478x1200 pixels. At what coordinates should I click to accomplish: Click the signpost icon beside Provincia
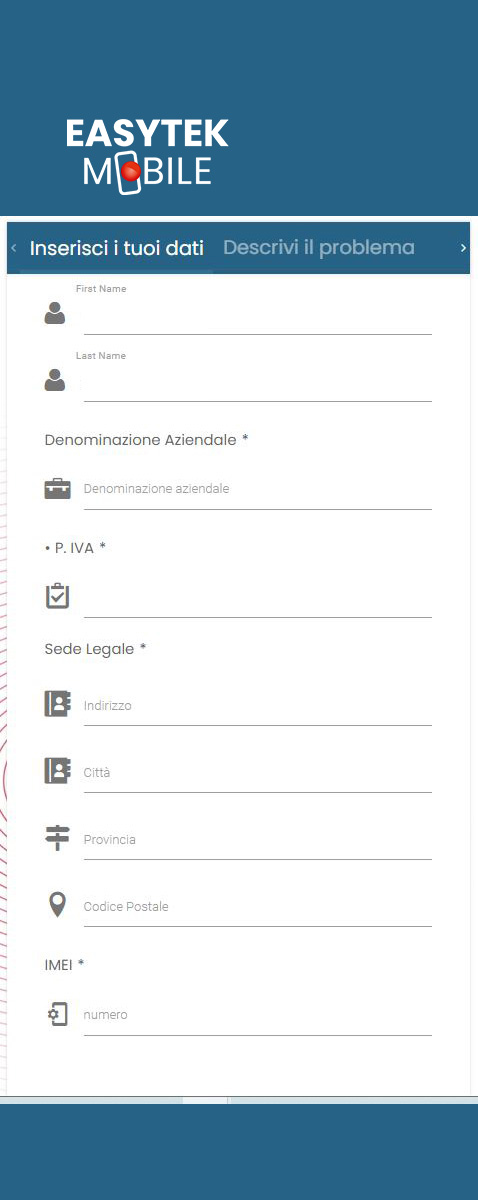point(58,838)
